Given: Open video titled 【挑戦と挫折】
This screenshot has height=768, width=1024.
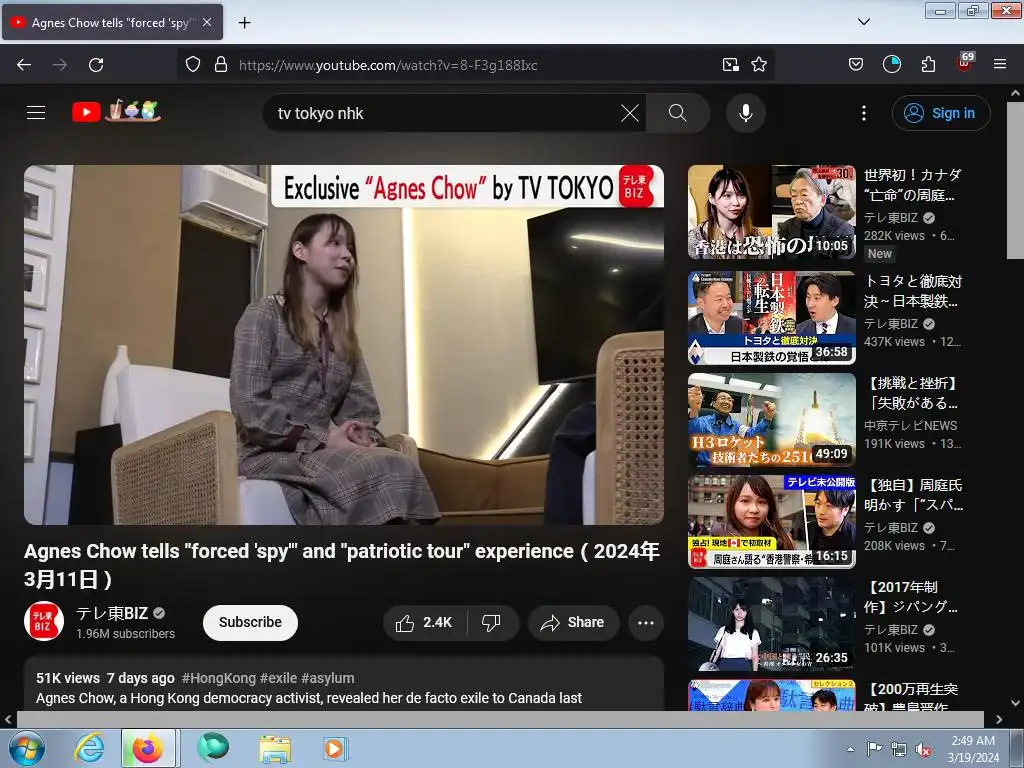Looking at the screenshot, I should [x=912, y=393].
